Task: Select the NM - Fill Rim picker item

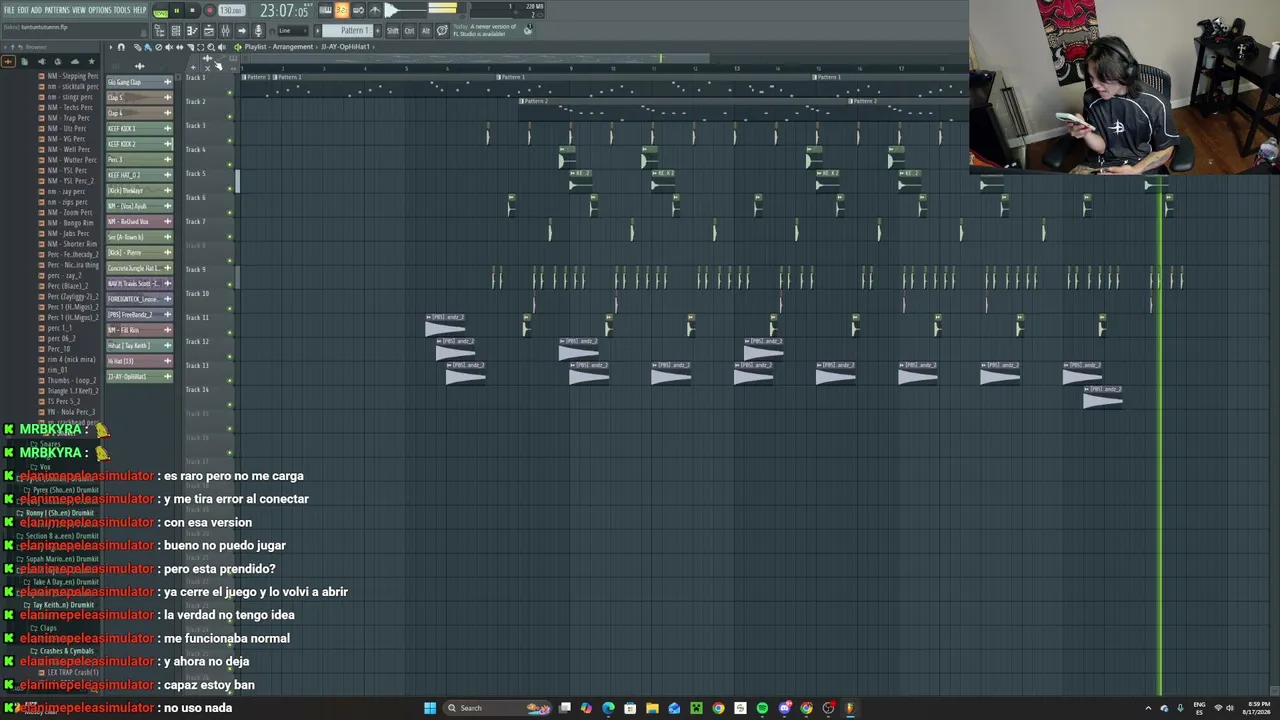Action: [139, 330]
